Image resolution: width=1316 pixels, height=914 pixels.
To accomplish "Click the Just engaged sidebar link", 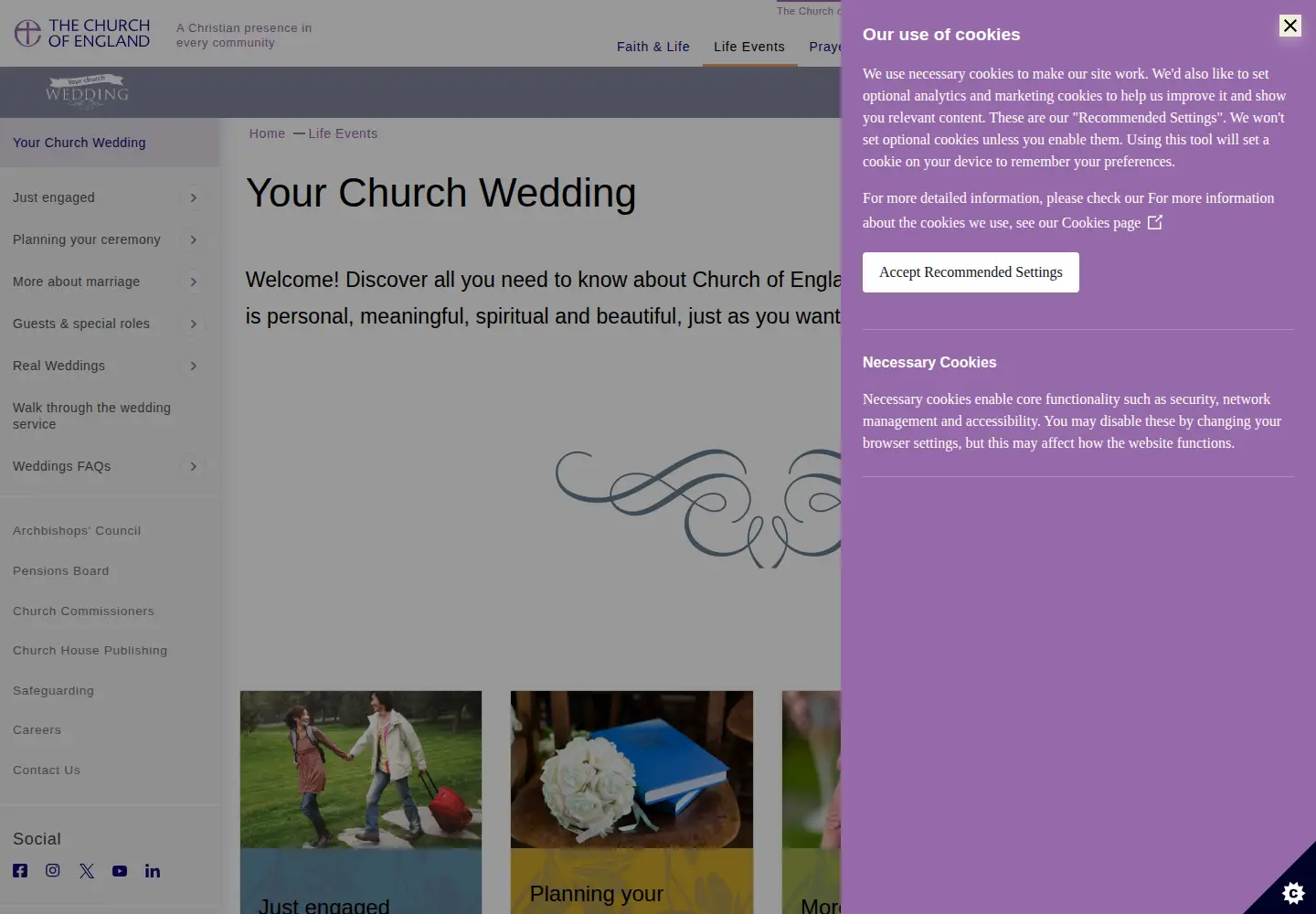I will [x=54, y=197].
